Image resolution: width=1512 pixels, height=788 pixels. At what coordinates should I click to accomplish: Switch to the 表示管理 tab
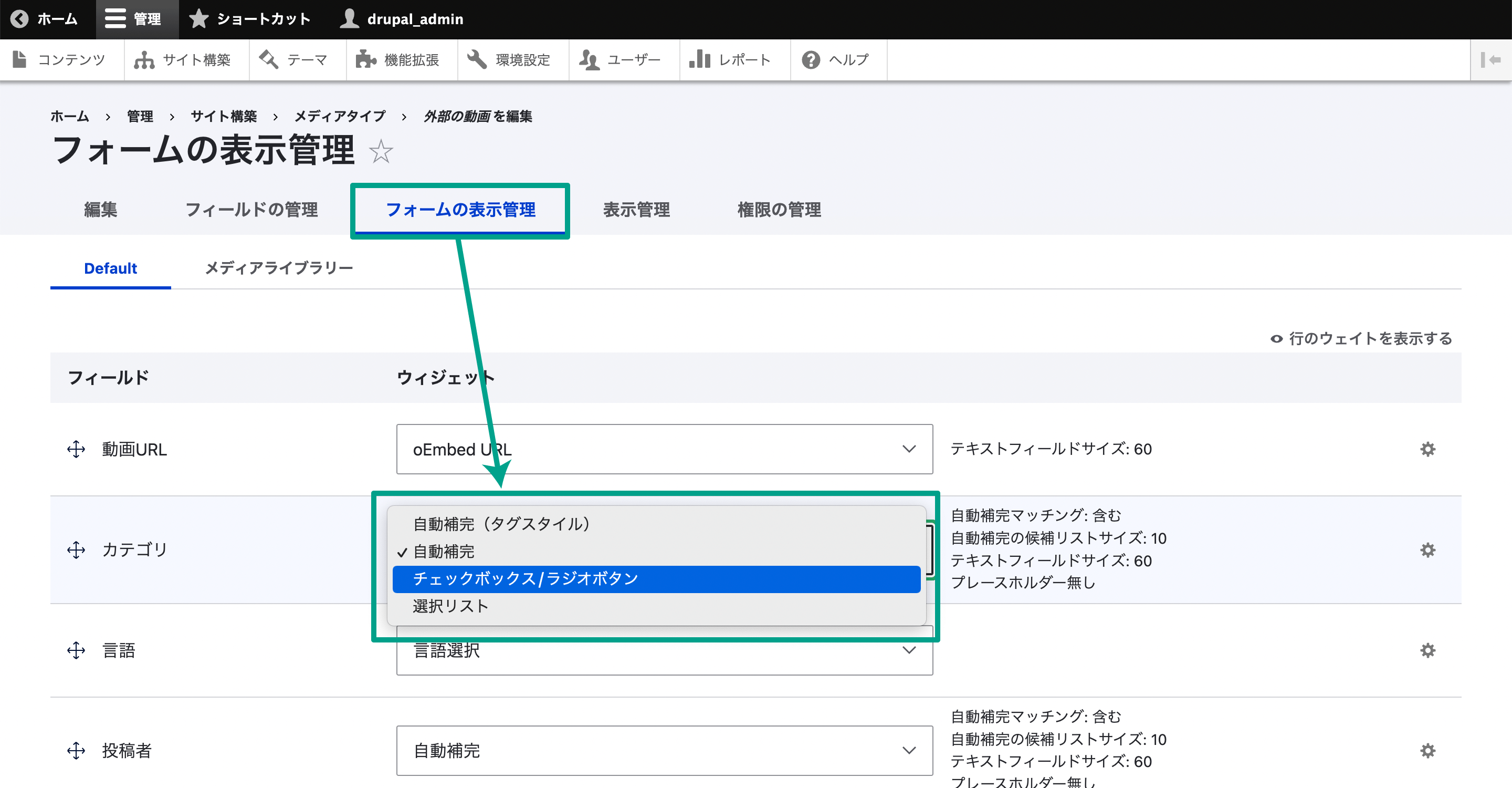tap(637, 210)
